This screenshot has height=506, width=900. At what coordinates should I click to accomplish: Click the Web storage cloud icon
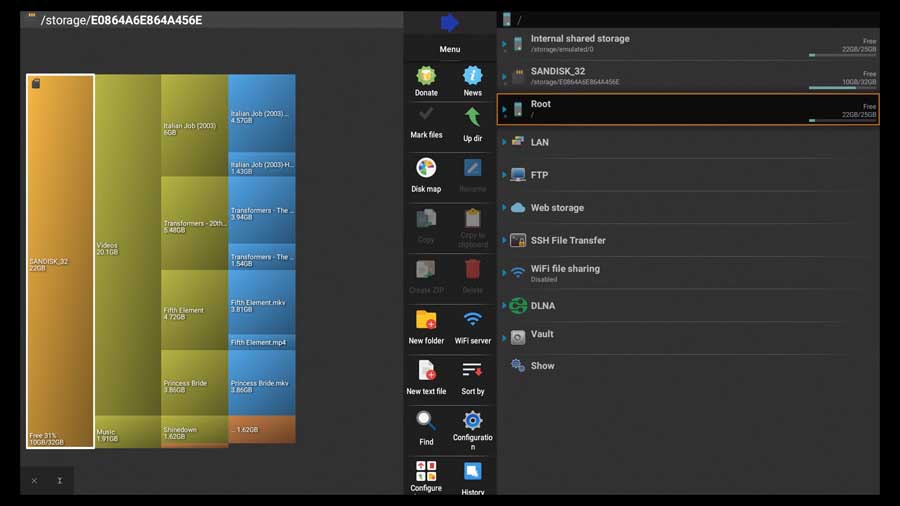(518, 207)
